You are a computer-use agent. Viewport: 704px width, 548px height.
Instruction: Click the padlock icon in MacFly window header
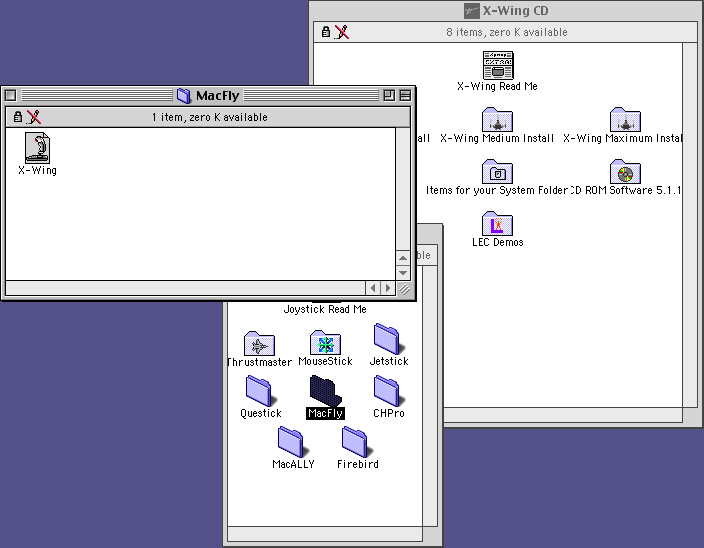(x=18, y=117)
